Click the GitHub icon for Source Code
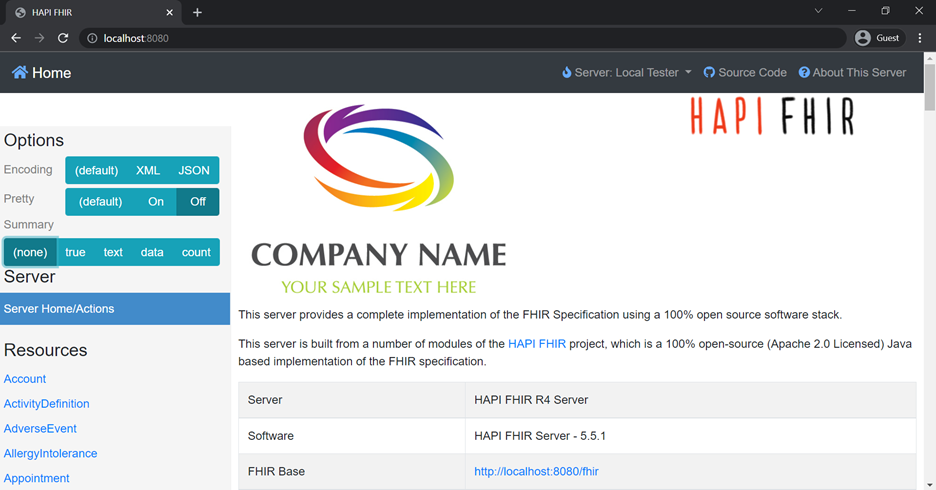The image size is (936, 490). [709, 73]
